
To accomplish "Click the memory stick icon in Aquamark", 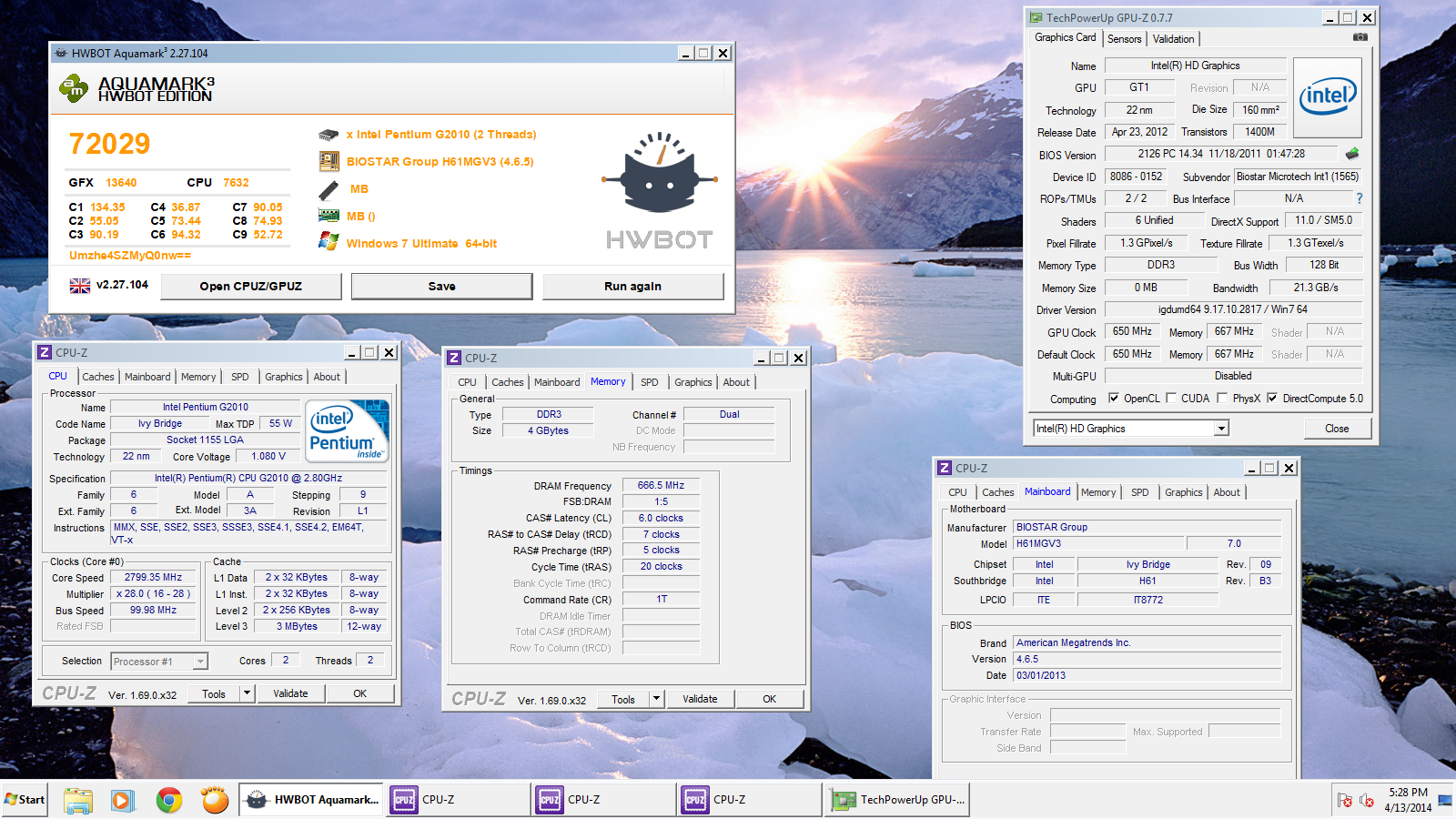I will [329, 190].
